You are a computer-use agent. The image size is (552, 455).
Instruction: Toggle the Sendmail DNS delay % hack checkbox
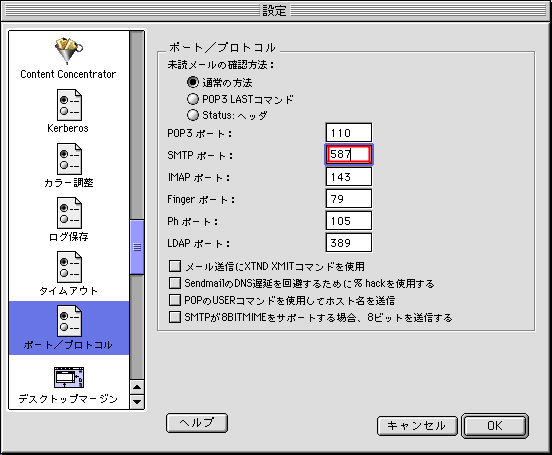(175, 283)
